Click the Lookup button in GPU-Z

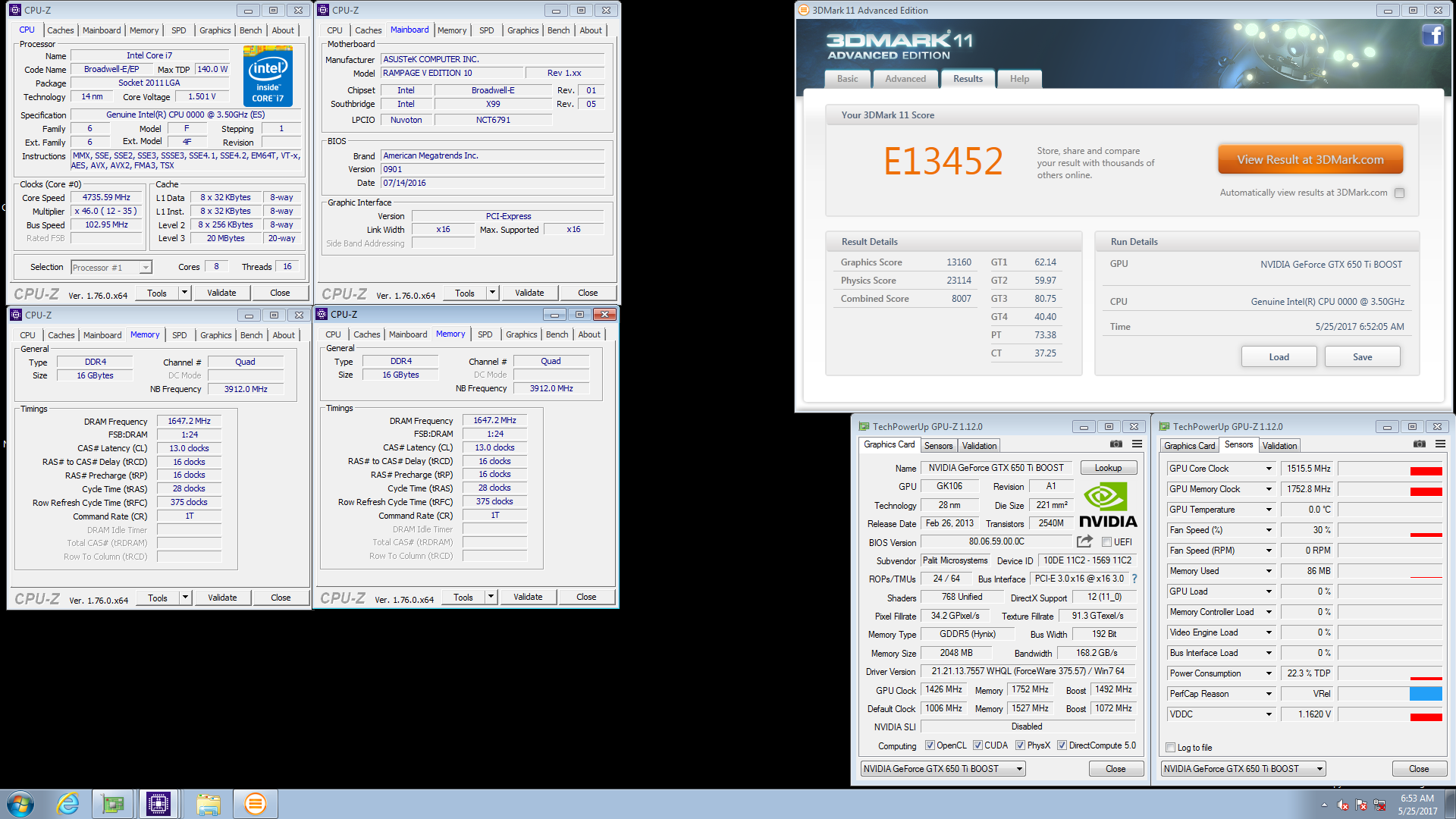[1108, 468]
